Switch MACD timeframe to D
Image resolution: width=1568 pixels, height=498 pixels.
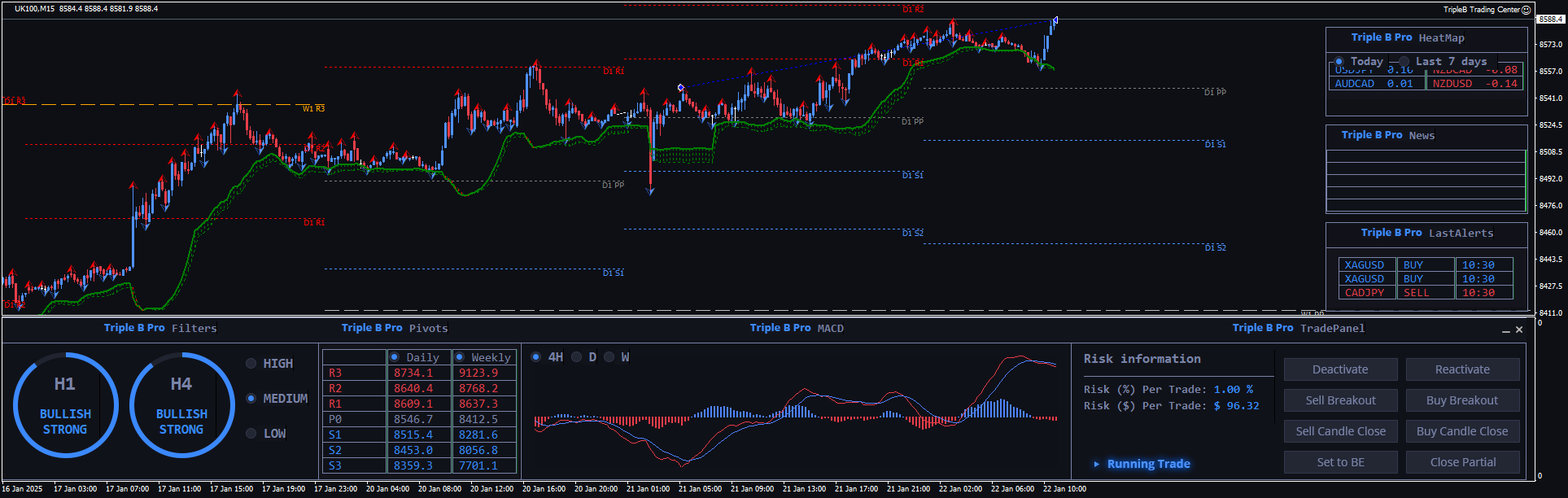coord(577,357)
